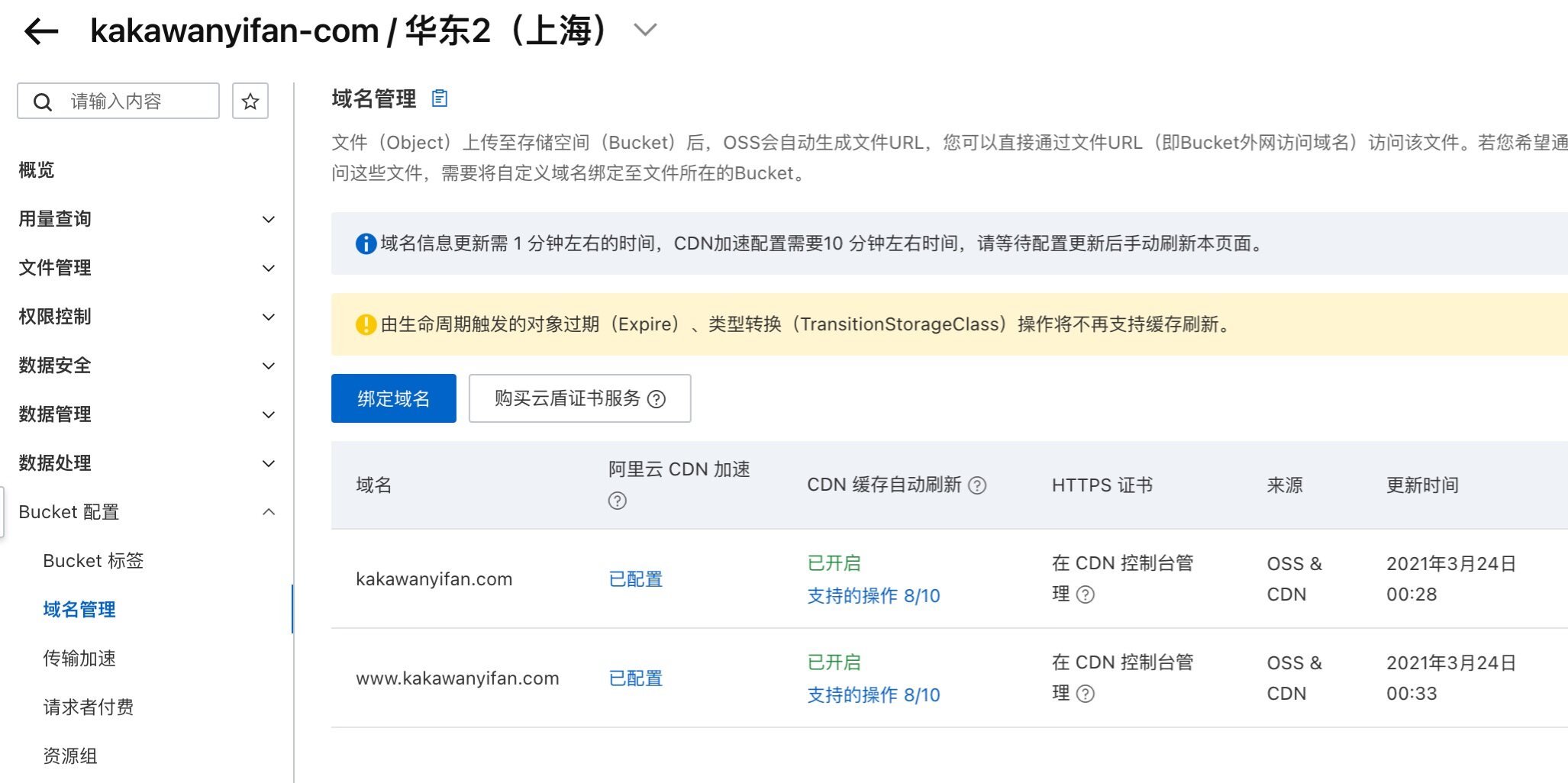This screenshot has height=783, width=1568.
Task: Click HTTPS certificate help icon for www.kakawanyifan.com row
Action: [1085, 694]
